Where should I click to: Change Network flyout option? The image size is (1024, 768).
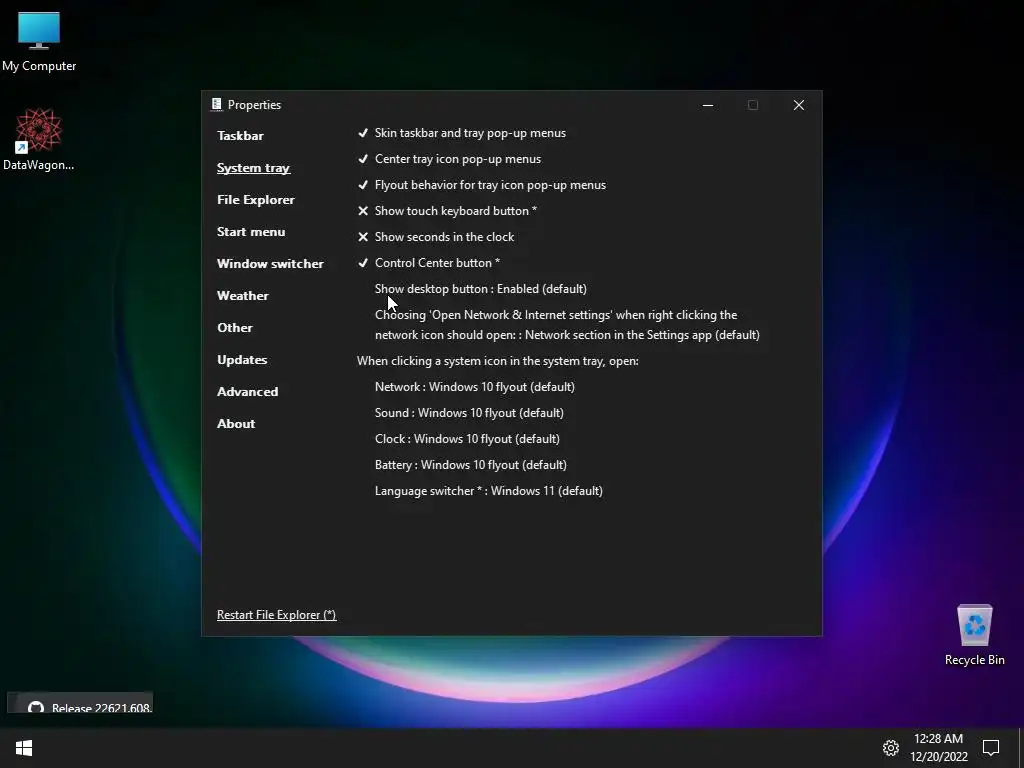(x=475, y=387)
